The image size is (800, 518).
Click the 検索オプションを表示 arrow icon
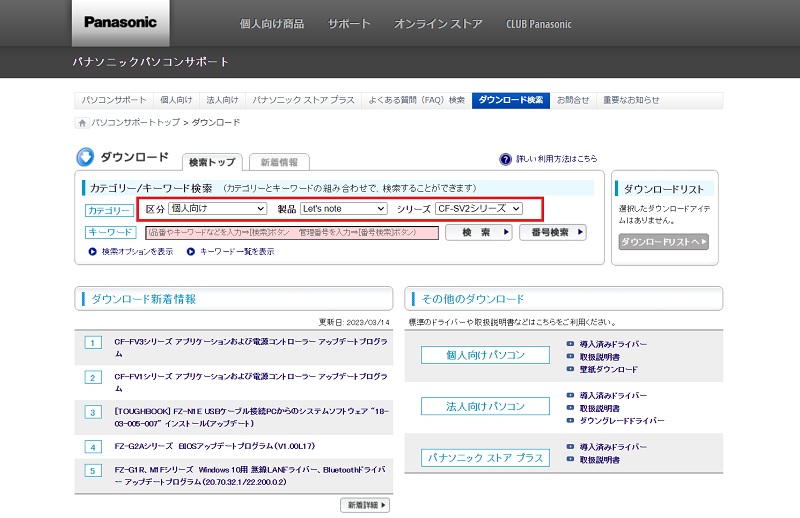click(x=92, y=252)
